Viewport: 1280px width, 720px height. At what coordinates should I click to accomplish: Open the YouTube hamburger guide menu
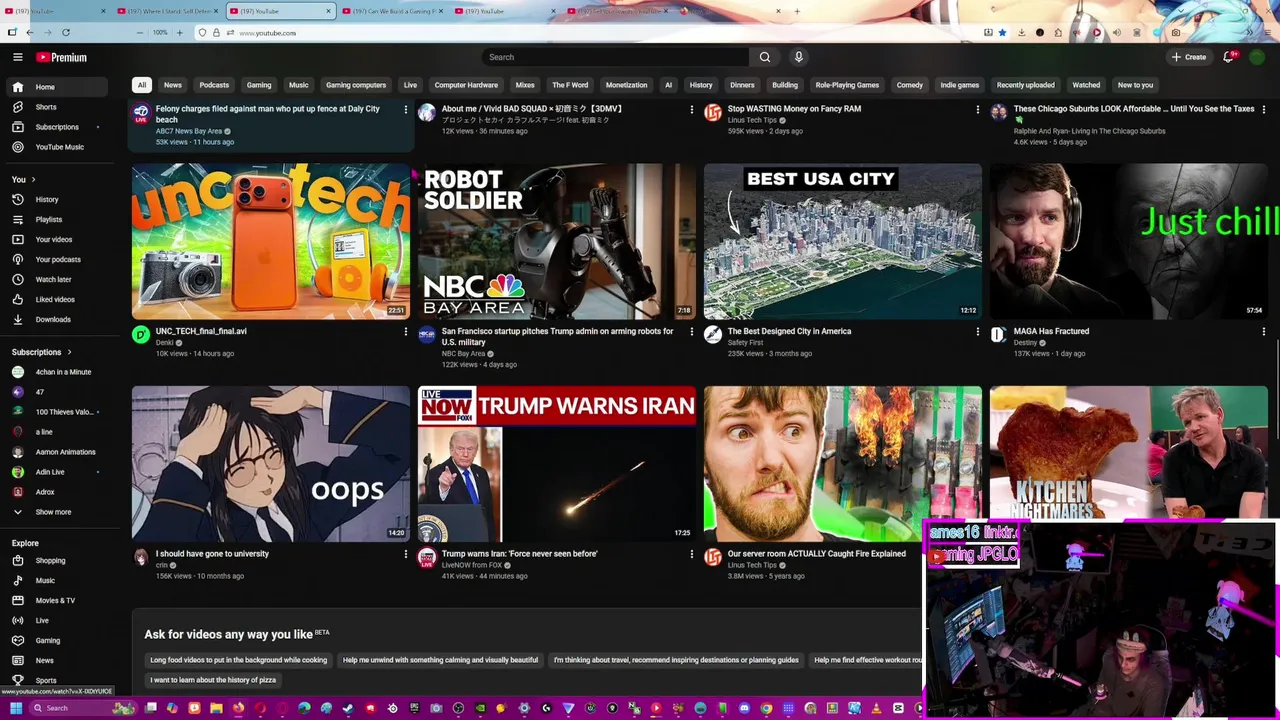[x=17, y=57]
